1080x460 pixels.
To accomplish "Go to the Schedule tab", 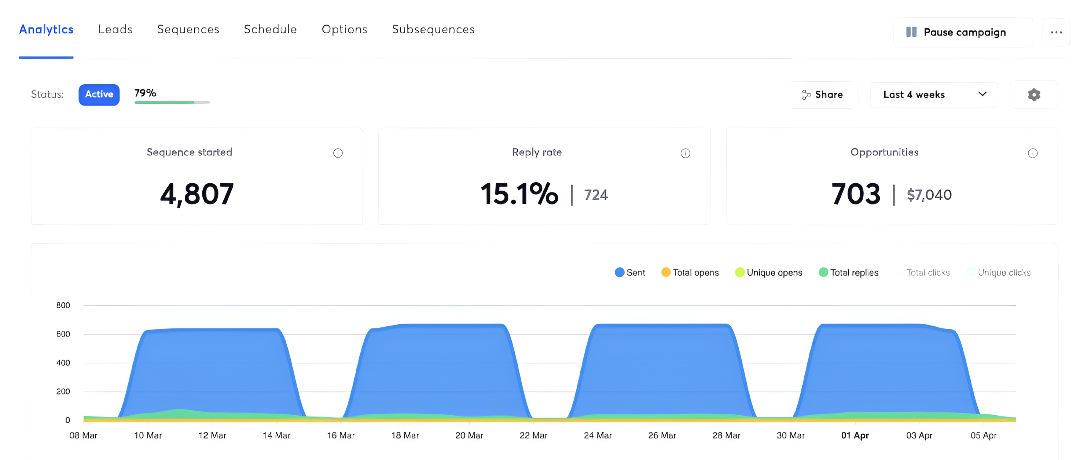I will pyautogui.click(x=270, y=29).
